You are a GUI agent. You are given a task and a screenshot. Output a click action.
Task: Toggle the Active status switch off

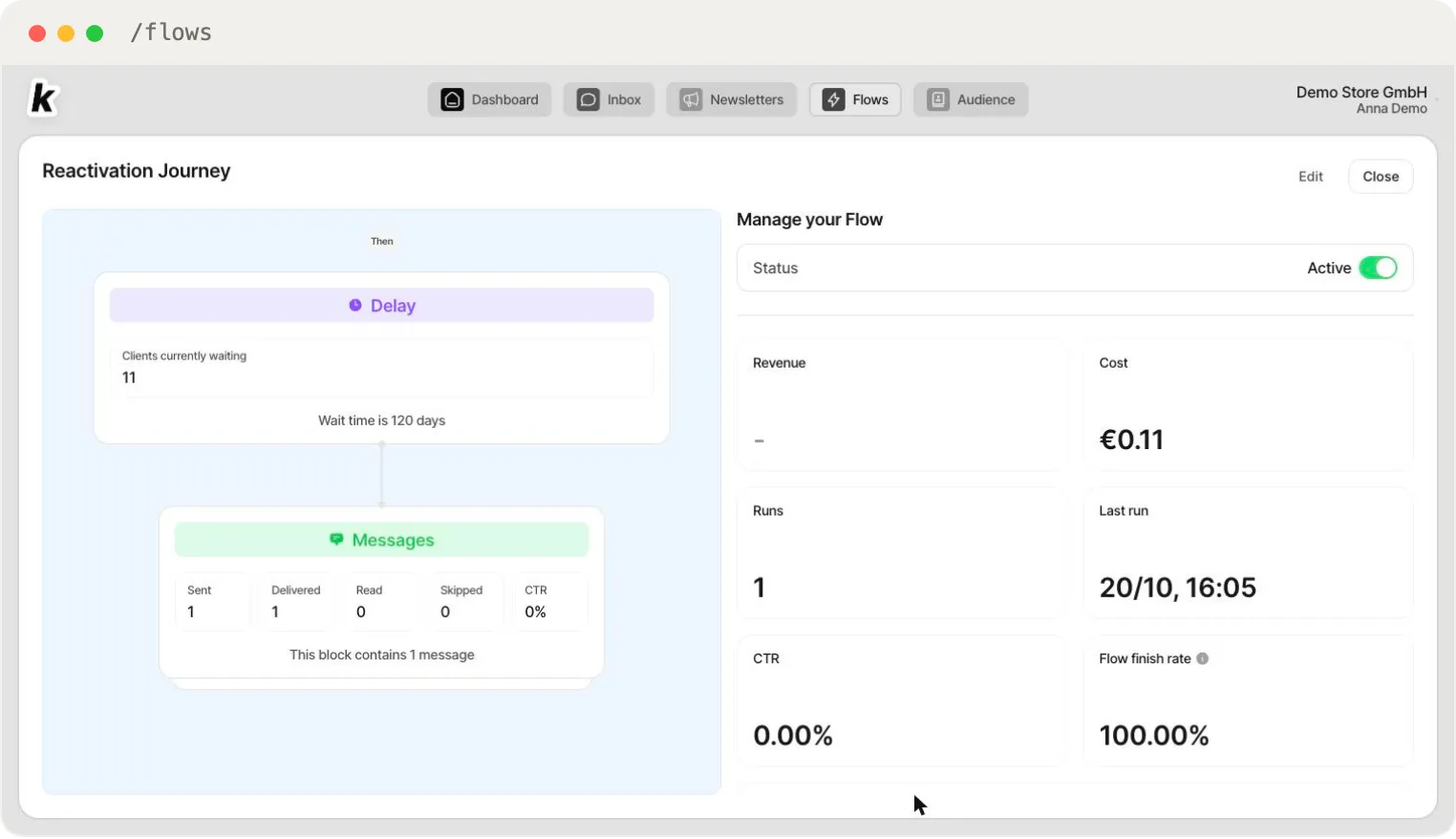tap(1378, 268)
